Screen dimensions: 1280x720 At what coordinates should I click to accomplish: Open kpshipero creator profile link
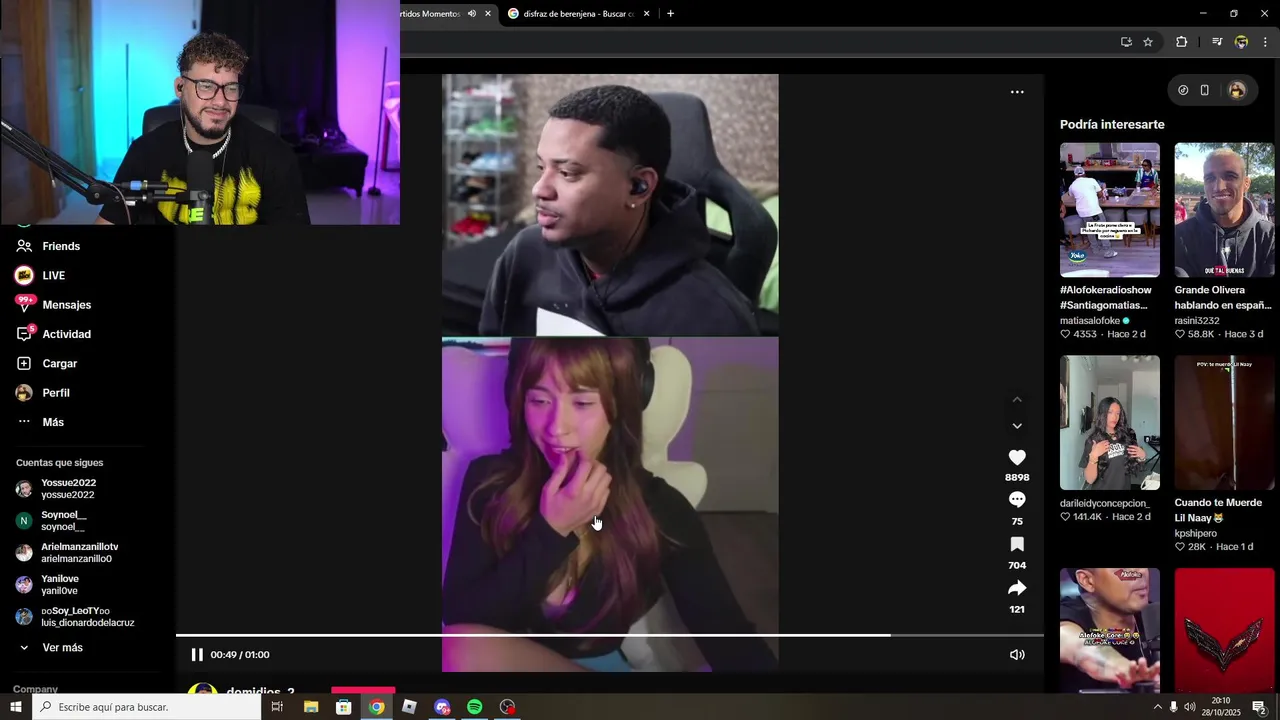tap(1196, 534)
